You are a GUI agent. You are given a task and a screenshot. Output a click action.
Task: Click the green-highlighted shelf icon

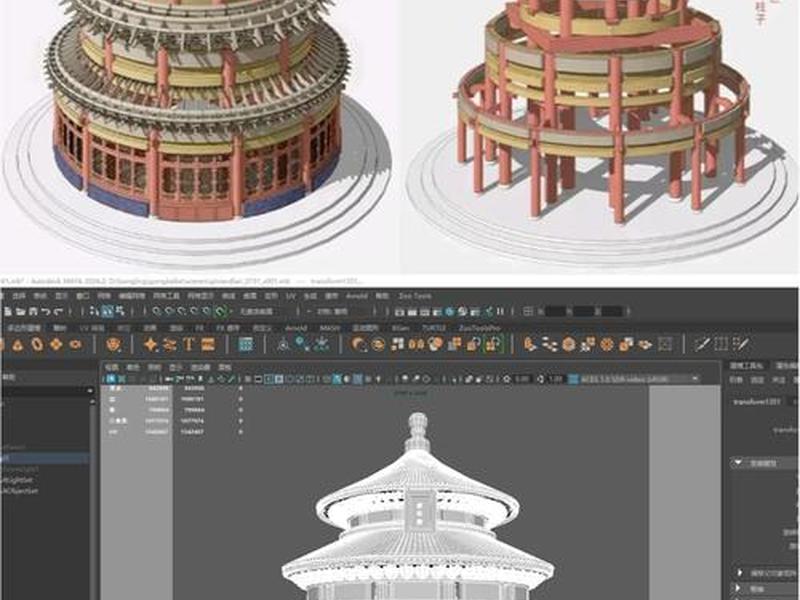493,344
